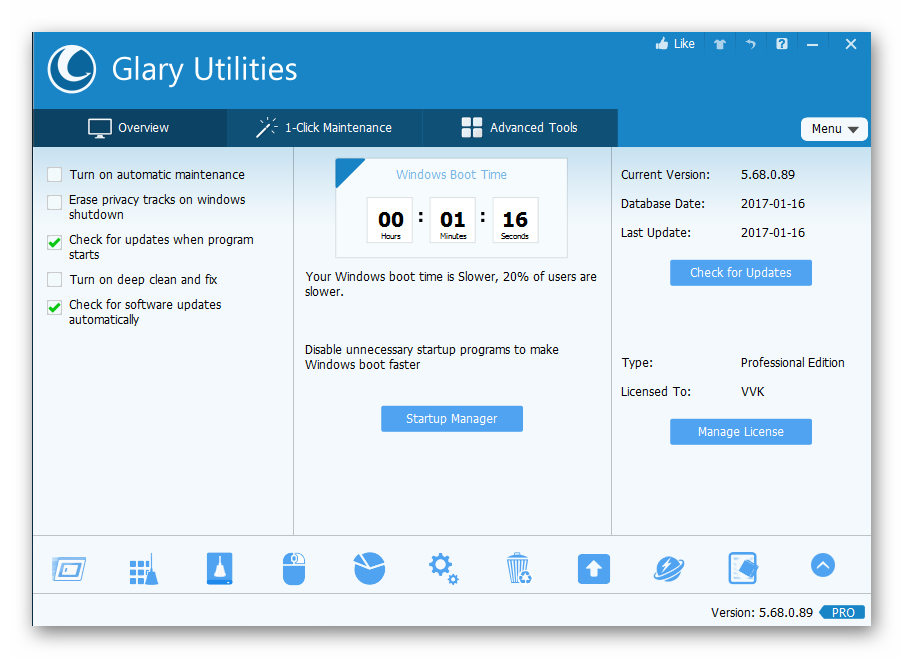The image size is (903, 658).
Task: Select the Current Version value 5.68.0.89
Action: (768, 174)
